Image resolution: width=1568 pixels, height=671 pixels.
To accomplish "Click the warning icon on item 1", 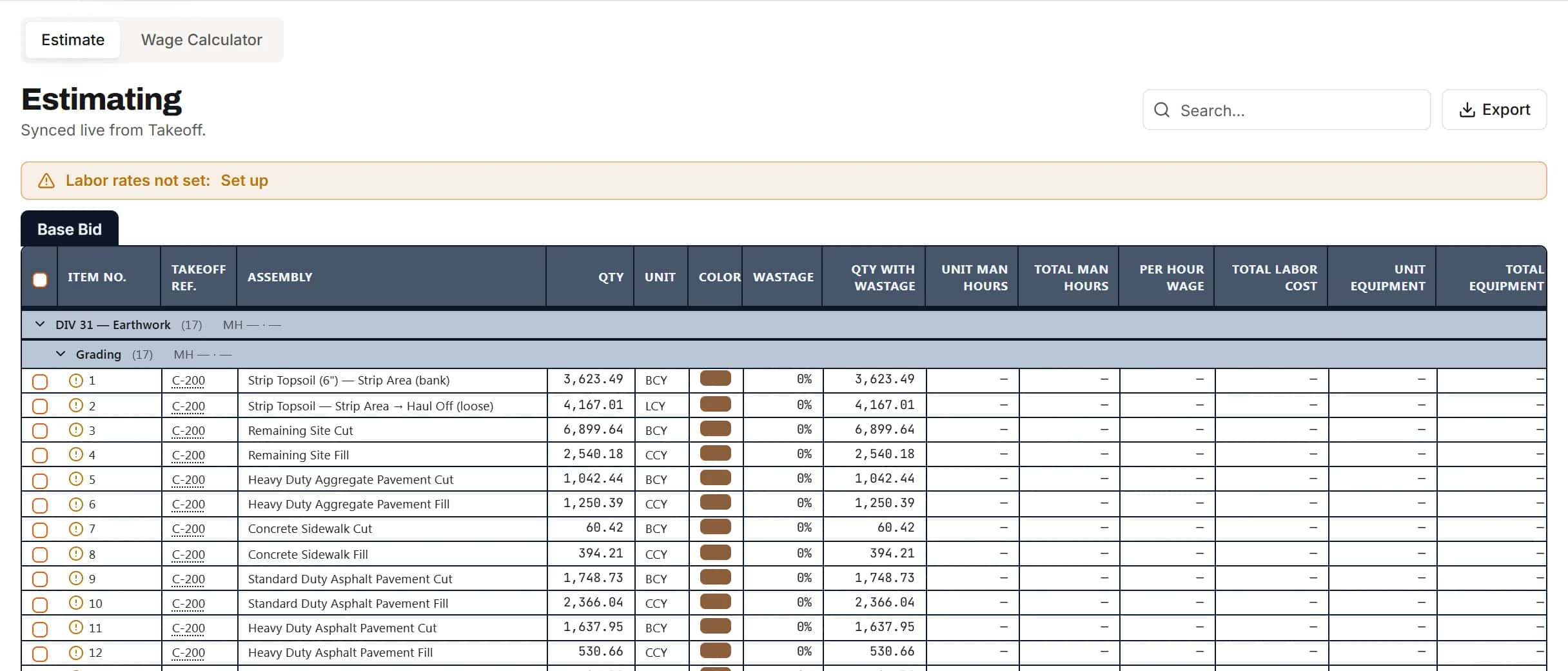I will (76, 380).
